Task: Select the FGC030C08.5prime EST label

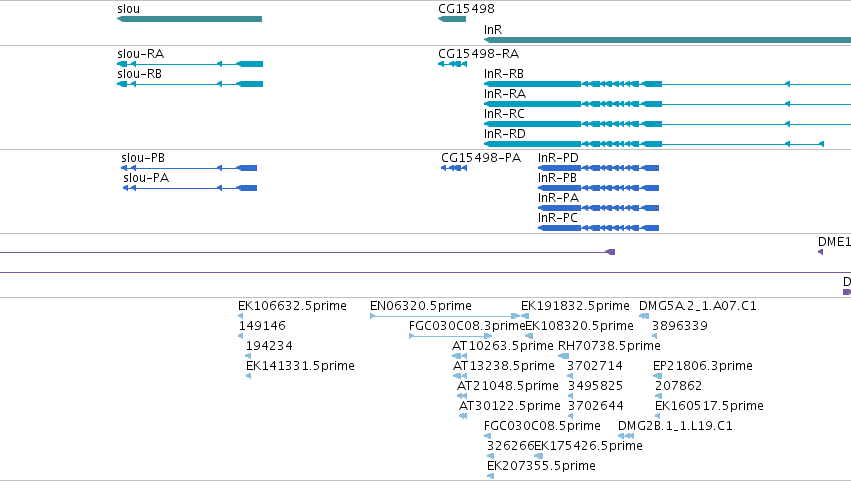Action: tap(542, 427)
